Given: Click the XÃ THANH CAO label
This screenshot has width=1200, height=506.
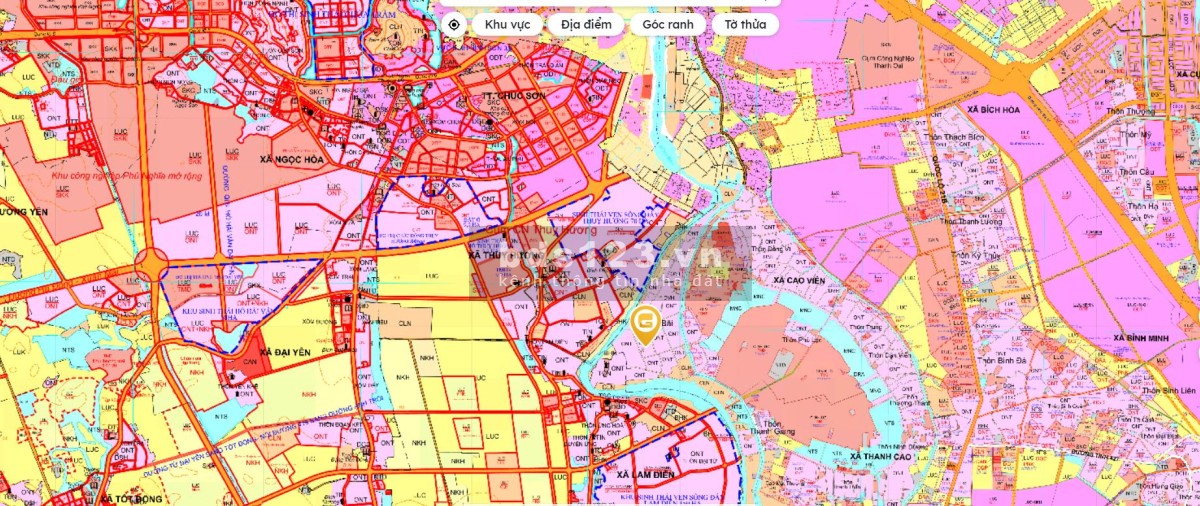Looking at the screenshot, I should (x=880, y=456).
